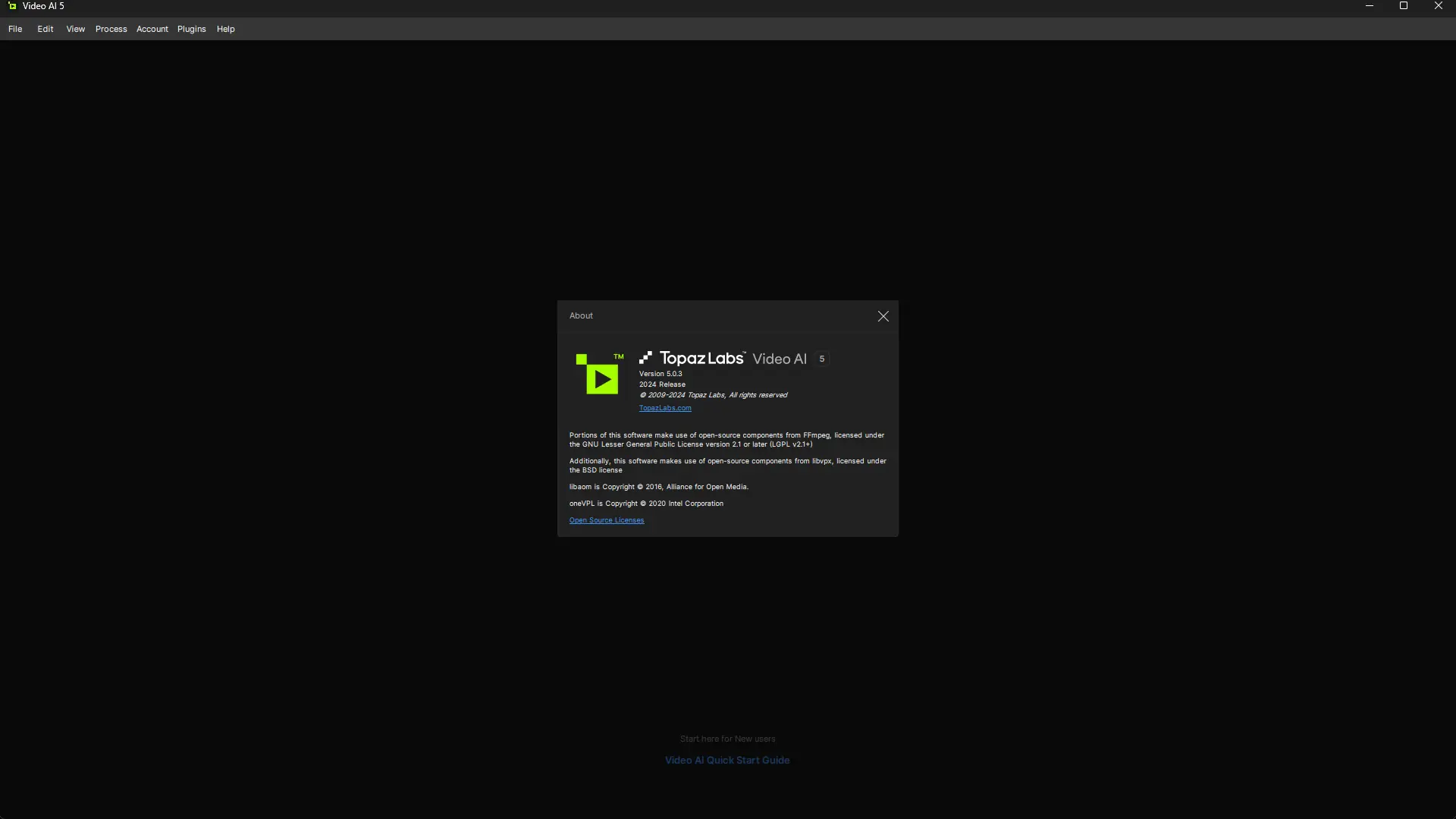The height and width of the screenshot is (819, 1456).
Task: Open the TopazLabs.com link
Action: click(664, 408)
